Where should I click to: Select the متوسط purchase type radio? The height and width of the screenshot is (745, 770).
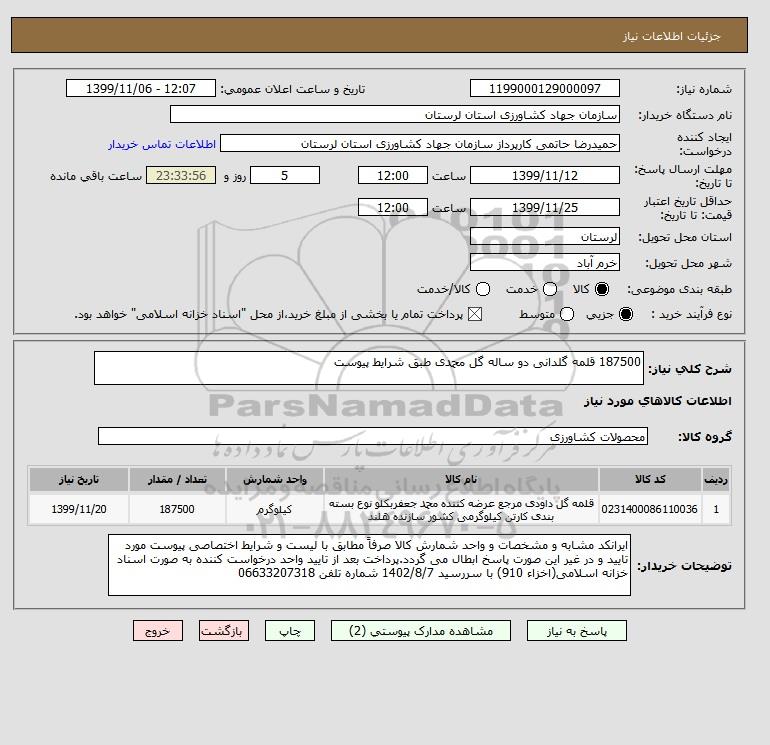567,314
